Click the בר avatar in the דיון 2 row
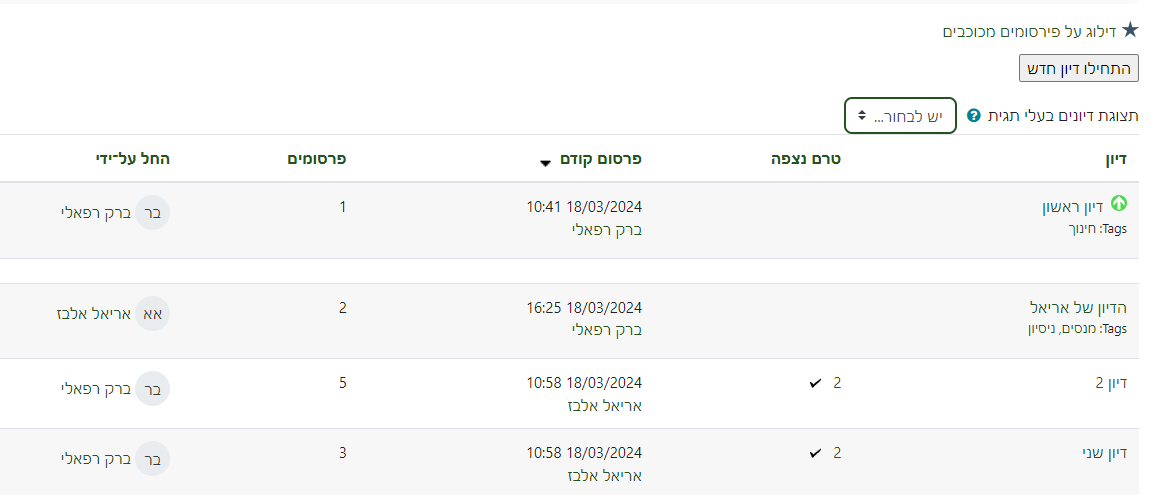 [152, 388]
